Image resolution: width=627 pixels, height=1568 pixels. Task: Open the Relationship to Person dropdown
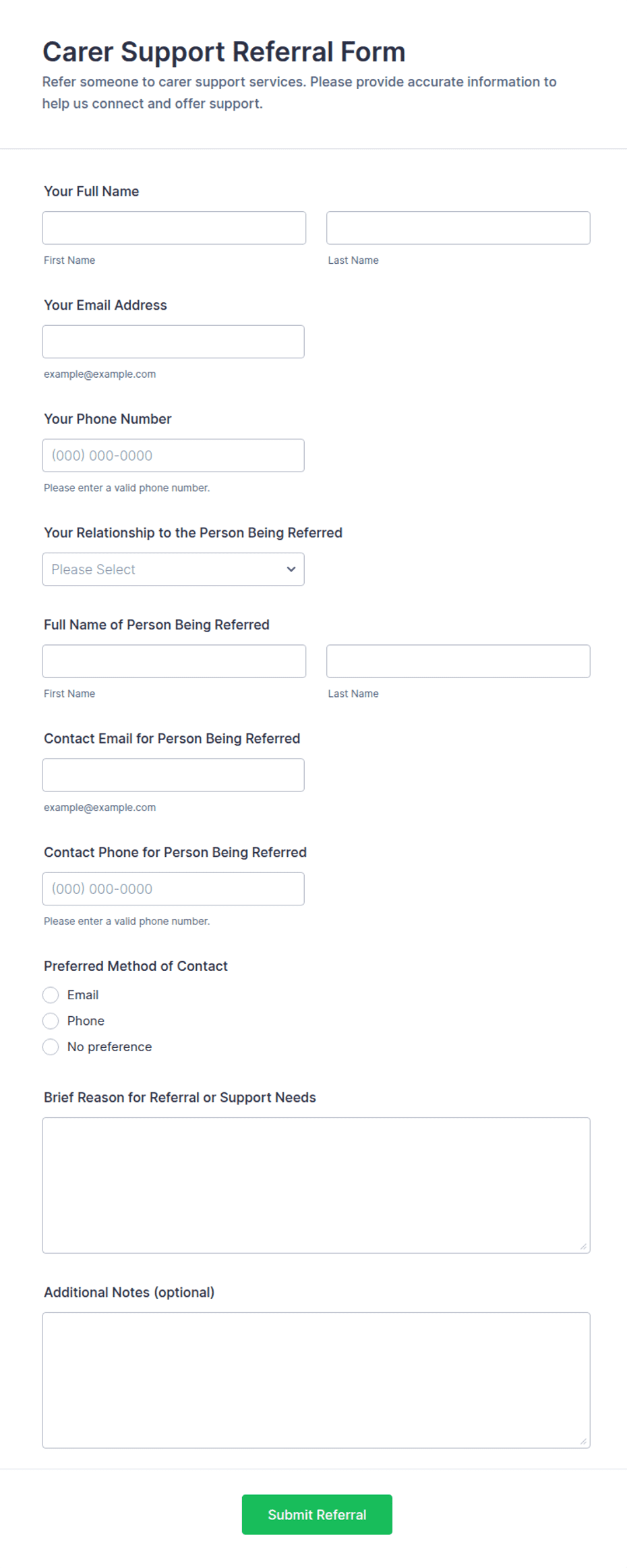[x=173, y=569]
